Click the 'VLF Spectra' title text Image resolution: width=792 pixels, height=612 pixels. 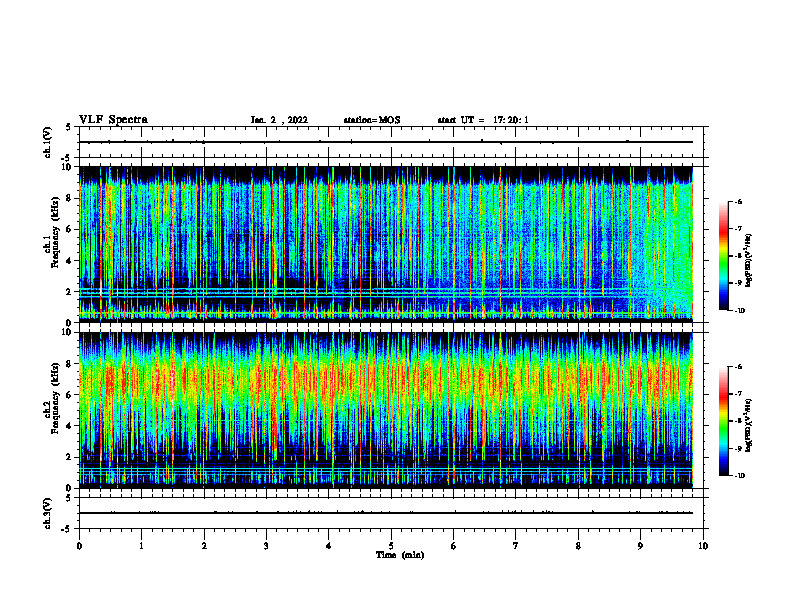pos(113,120)
